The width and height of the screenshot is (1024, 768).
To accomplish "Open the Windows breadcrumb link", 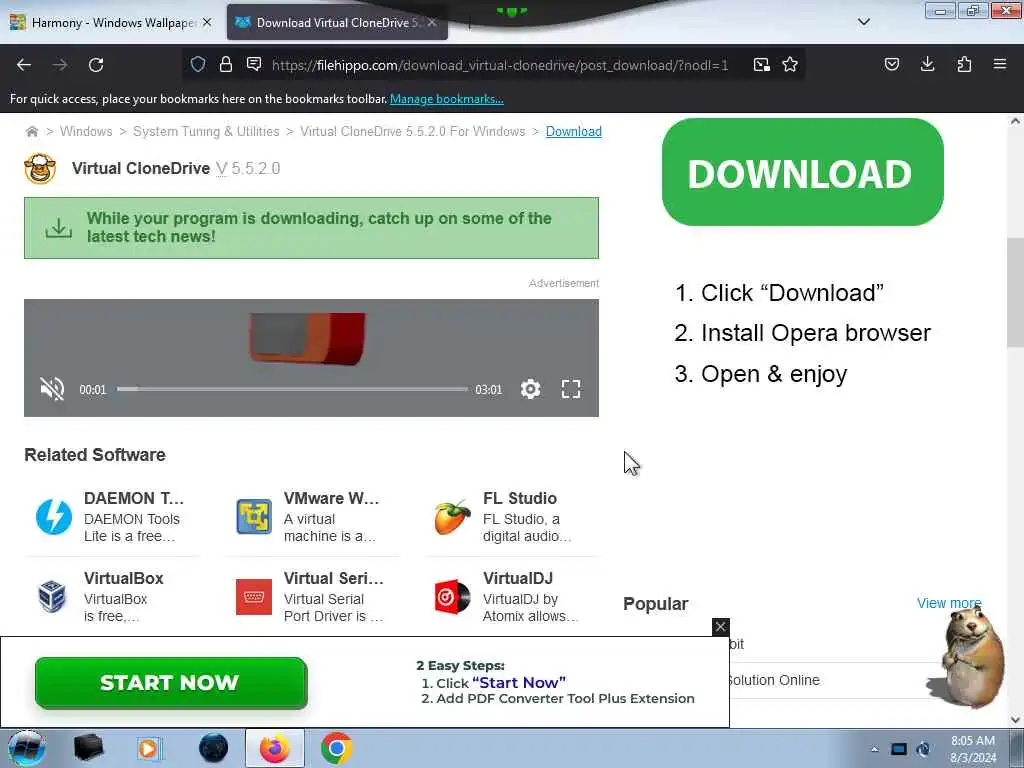I will click(x=86, y=131).
